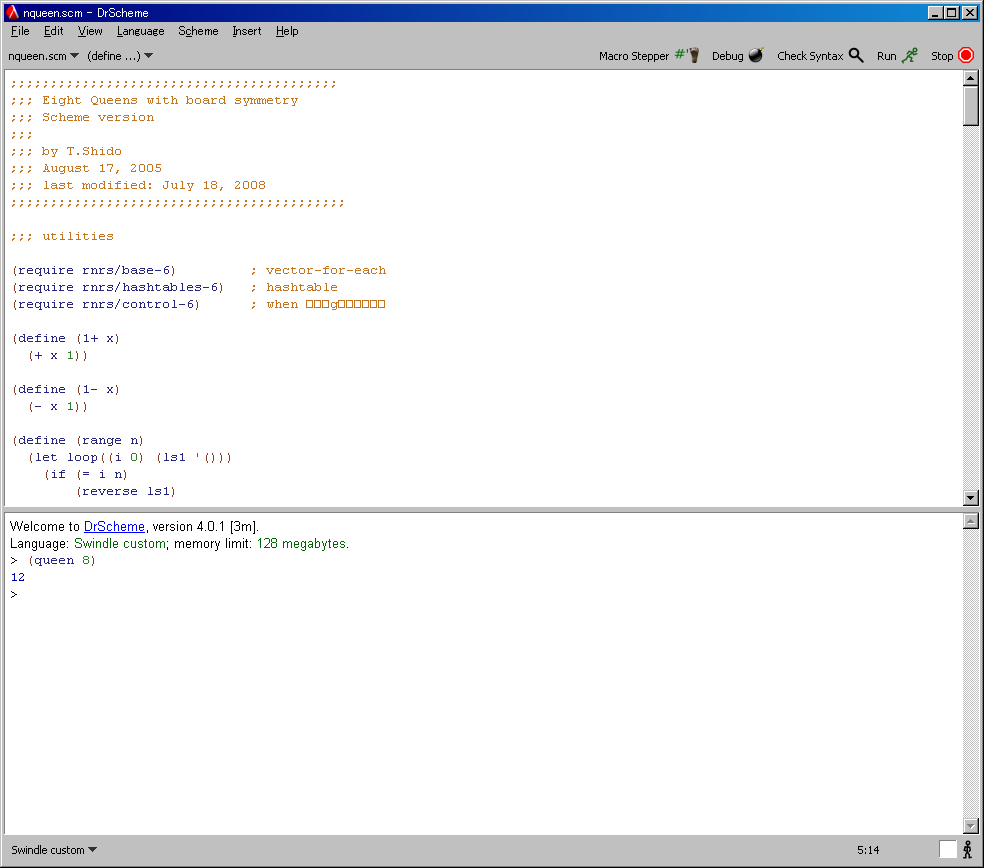
Task: Open the Edit menu
Action: pyautogui.click(x=53, y=31)
